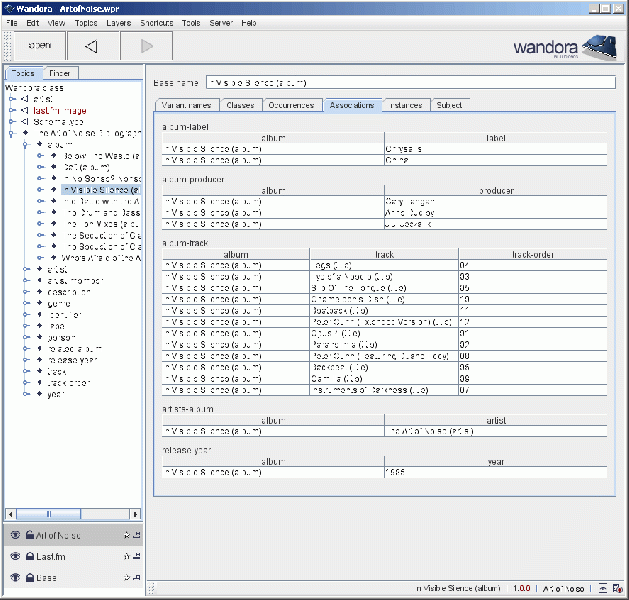Toggle visibility eye of Art of Noise layer
Screen dimensions: 629x600
click(15, 536)
